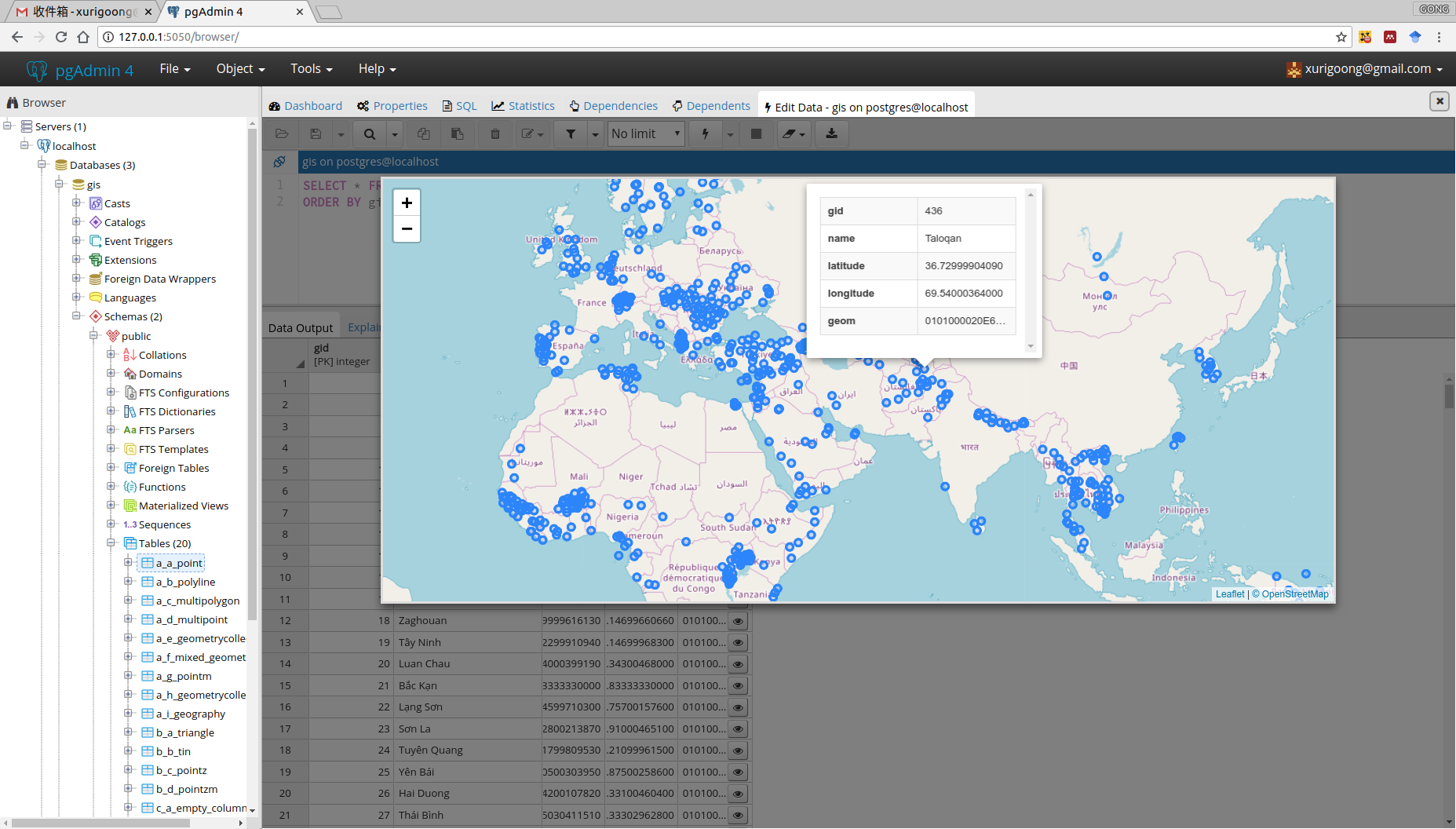This screenshot has width=1456, height=829.
Task: View geometry for Zaghouan row
Action: pyautogui.click(x=738, y=621)
